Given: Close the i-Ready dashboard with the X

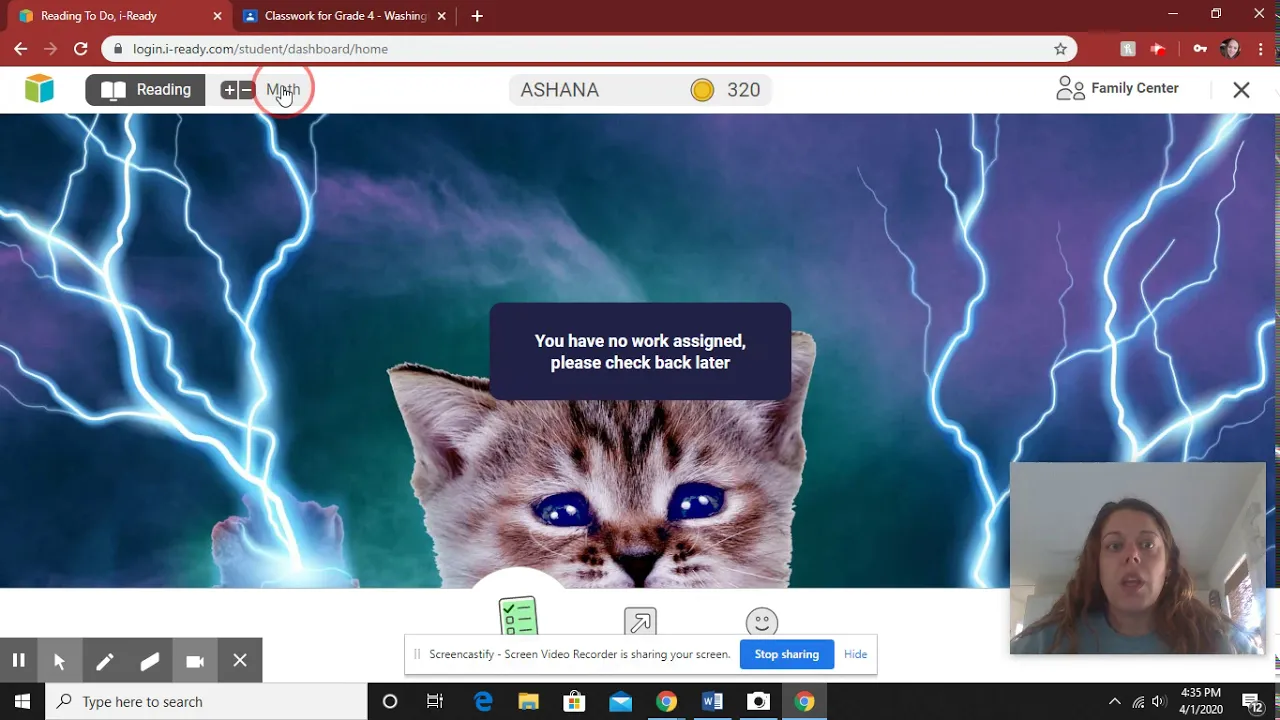Looking at the screenshot, I should coord(1241,90).
